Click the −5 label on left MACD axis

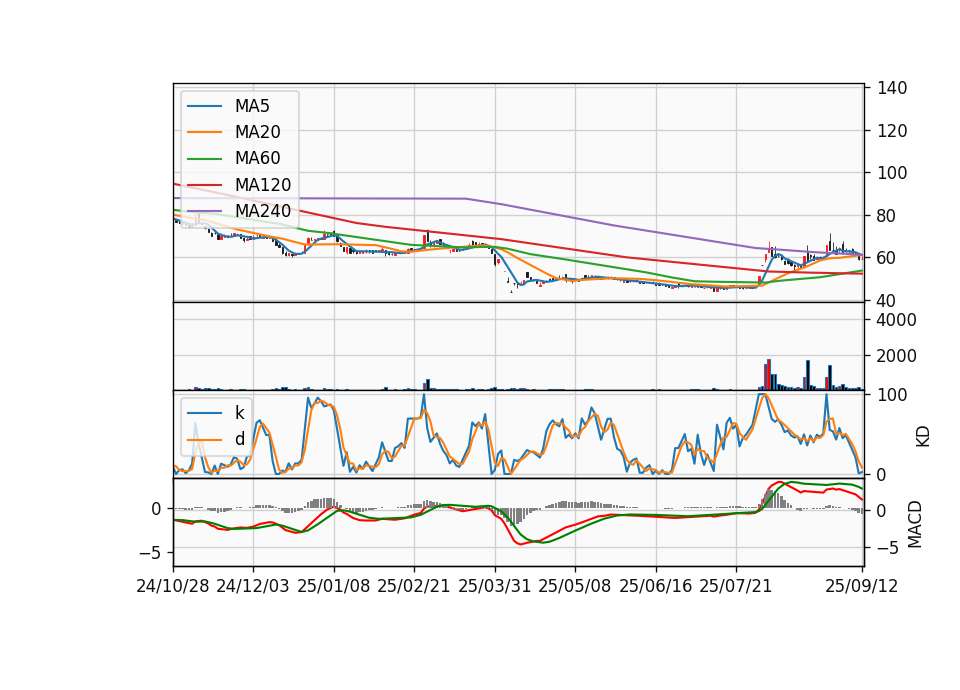[x=150, y=553]
